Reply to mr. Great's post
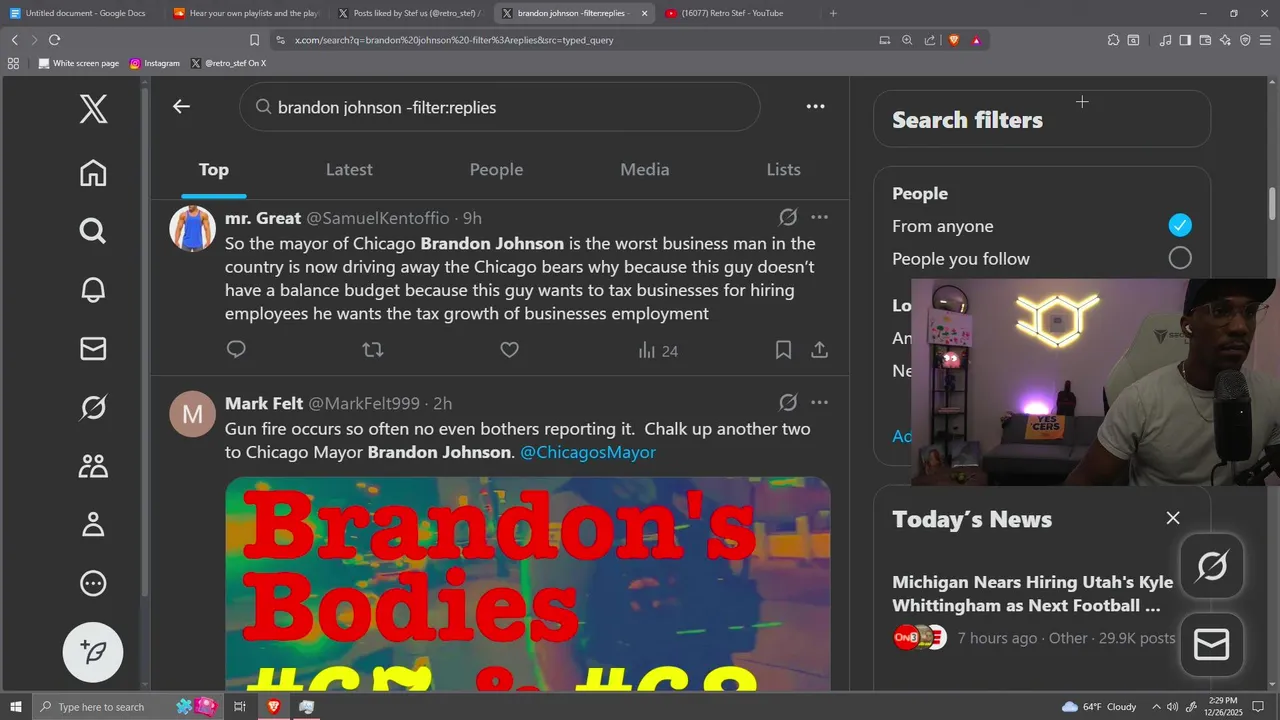Screen dimensions: 1280x720 [x=236, y=350]
